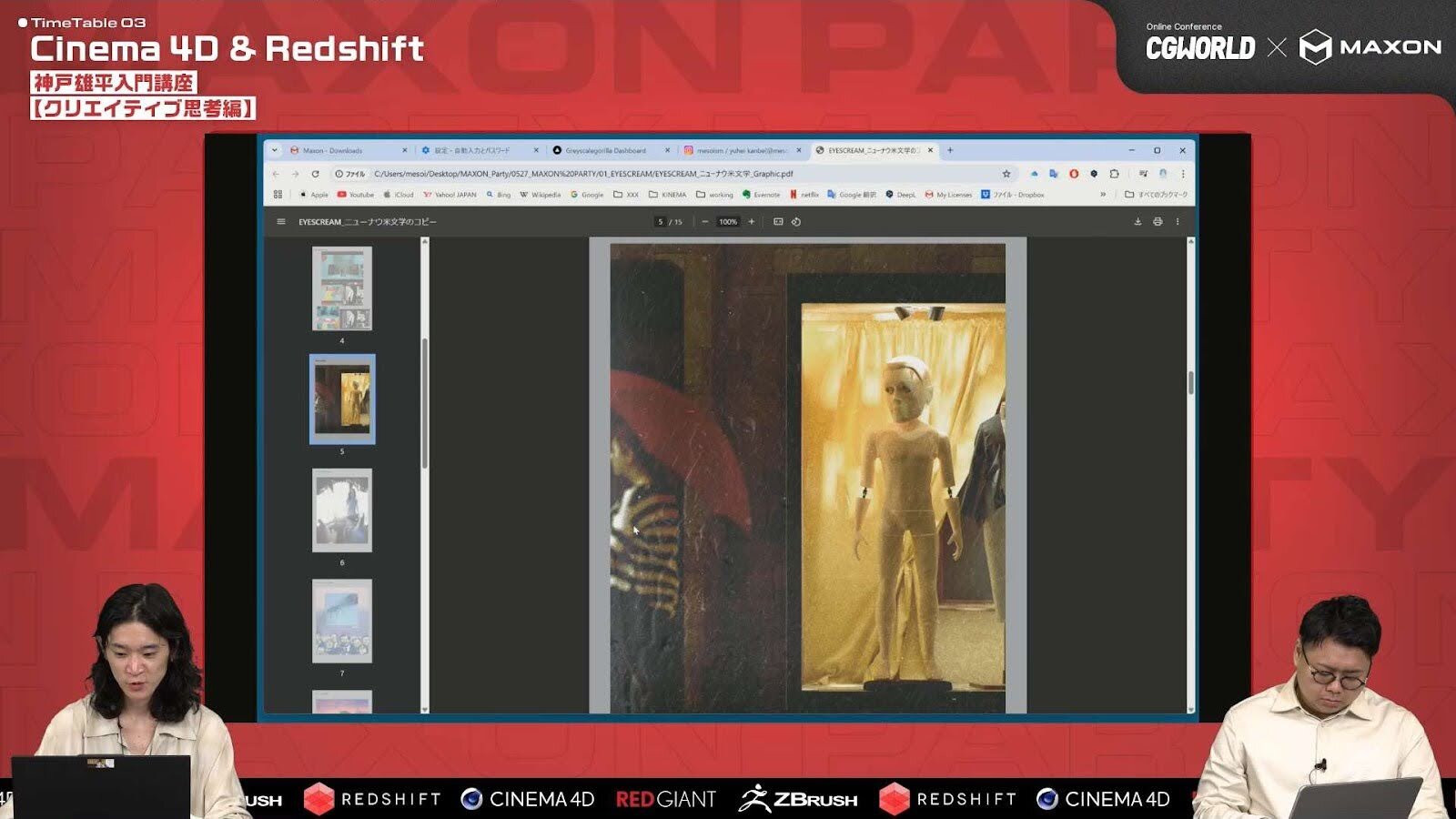The width and height of the screenshot is (1456, 819).
Task: Expand the tab search dropdown arrow
Action: 275,150
